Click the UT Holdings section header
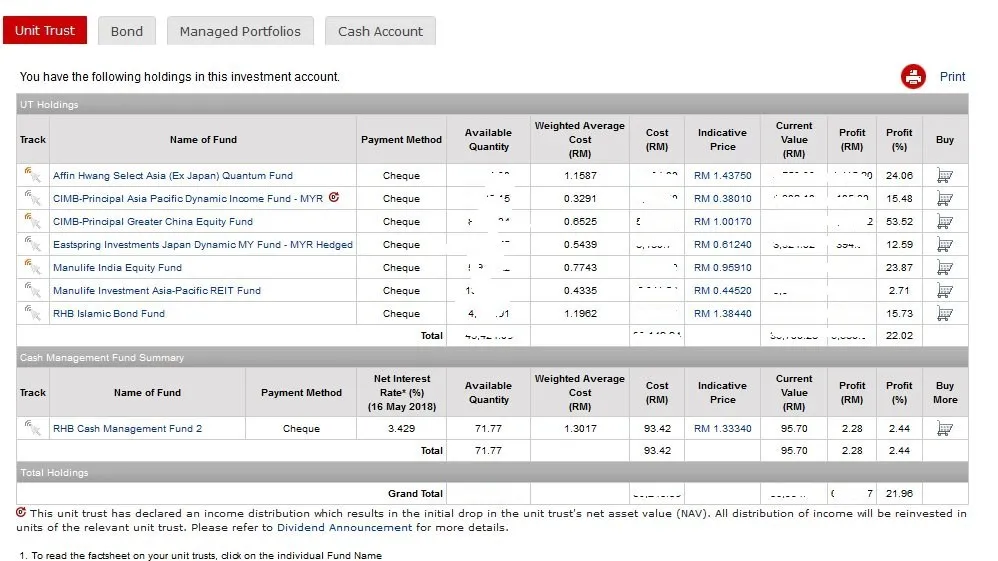Viewport: 998px width, 561px height. [492, 104]
